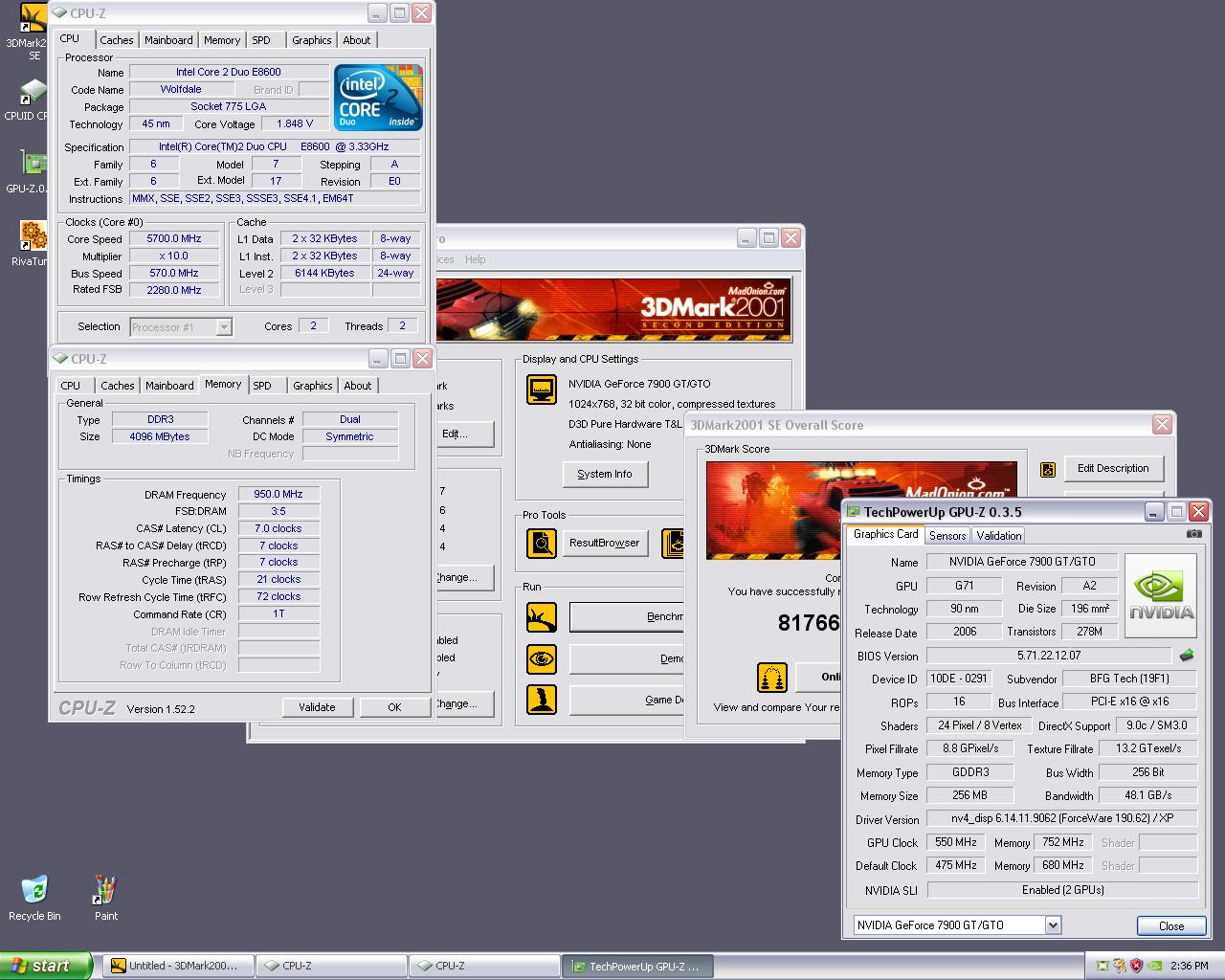Click the joystick icon beside Game Demo

[x=542, y=699]
